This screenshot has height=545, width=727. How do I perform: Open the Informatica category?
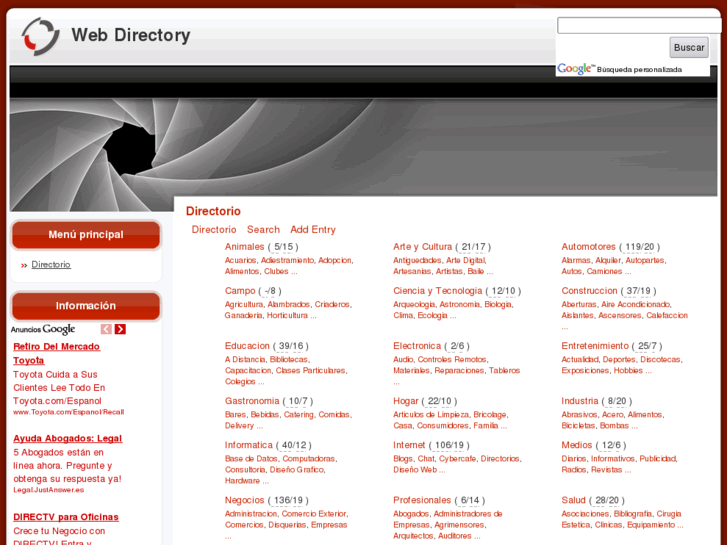[x=249, y=445]
